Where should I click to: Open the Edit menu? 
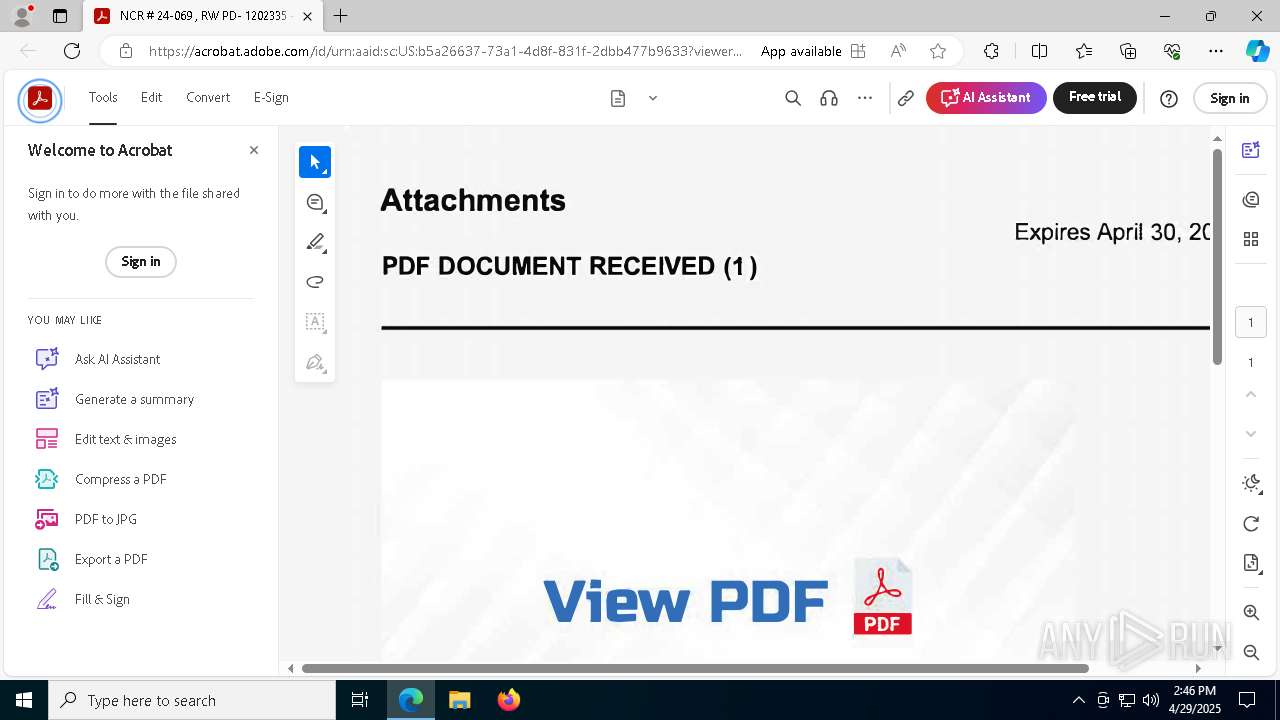(151, 98)
